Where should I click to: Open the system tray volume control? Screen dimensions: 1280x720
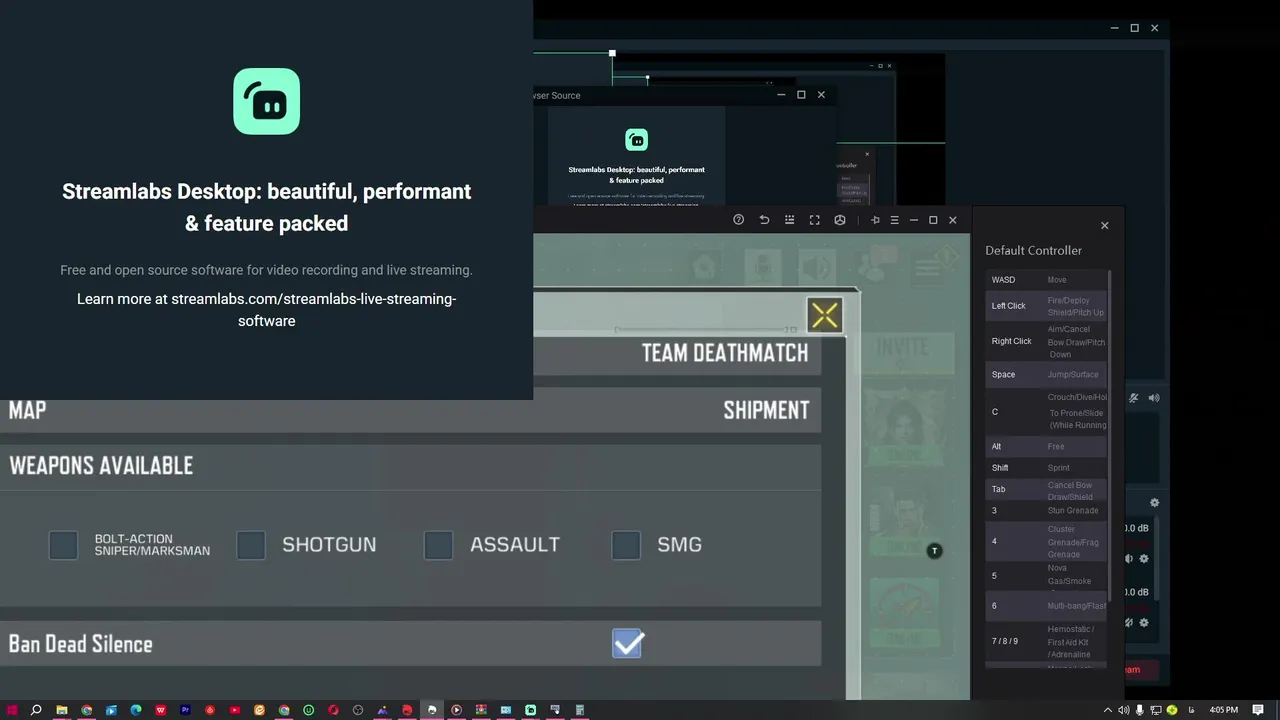pos(1123,710)
